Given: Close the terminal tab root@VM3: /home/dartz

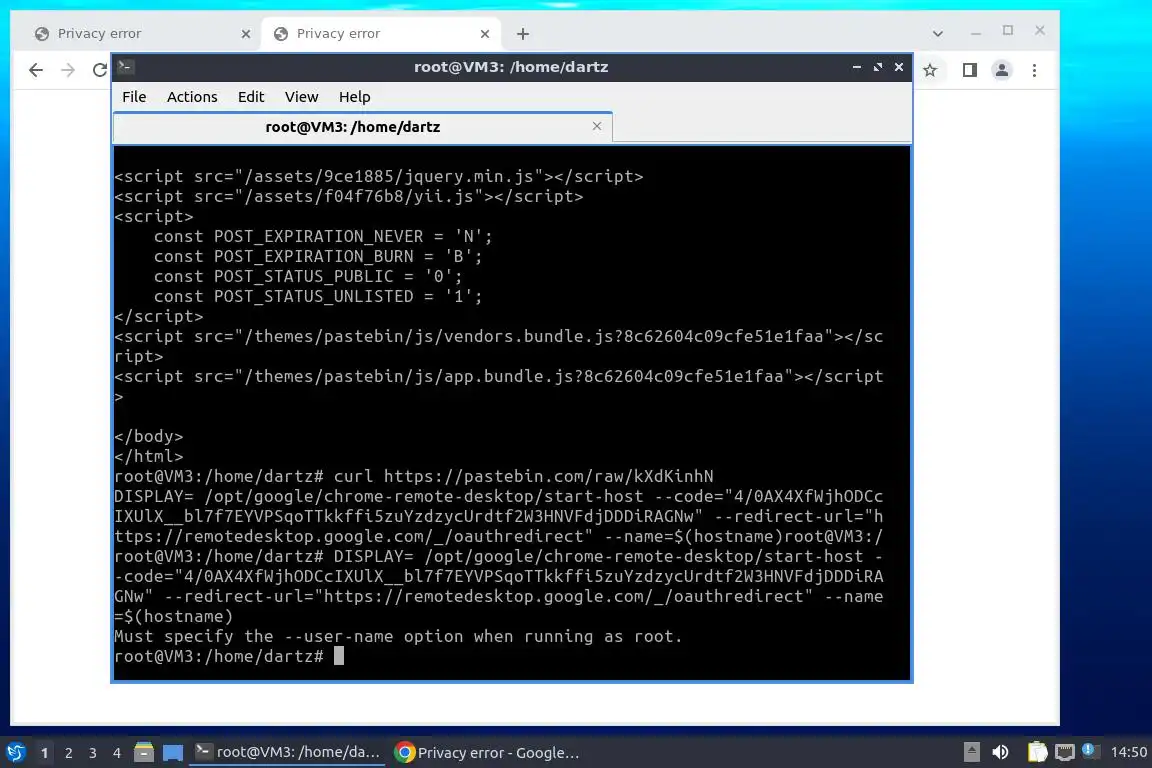Looking at the screenshot, I should click(597, 126).
